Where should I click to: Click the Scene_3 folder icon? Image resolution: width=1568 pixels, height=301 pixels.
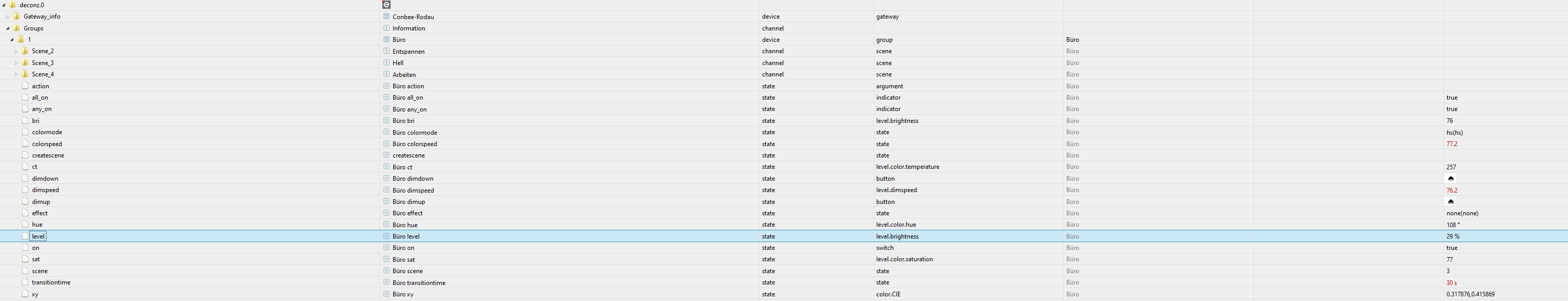[25, 62]
